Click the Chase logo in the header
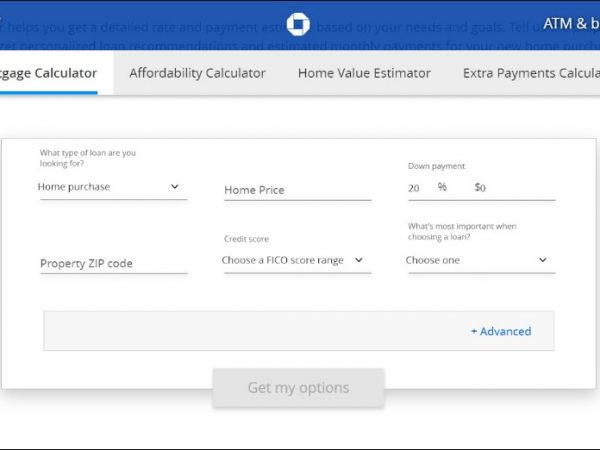 point(298,25)
